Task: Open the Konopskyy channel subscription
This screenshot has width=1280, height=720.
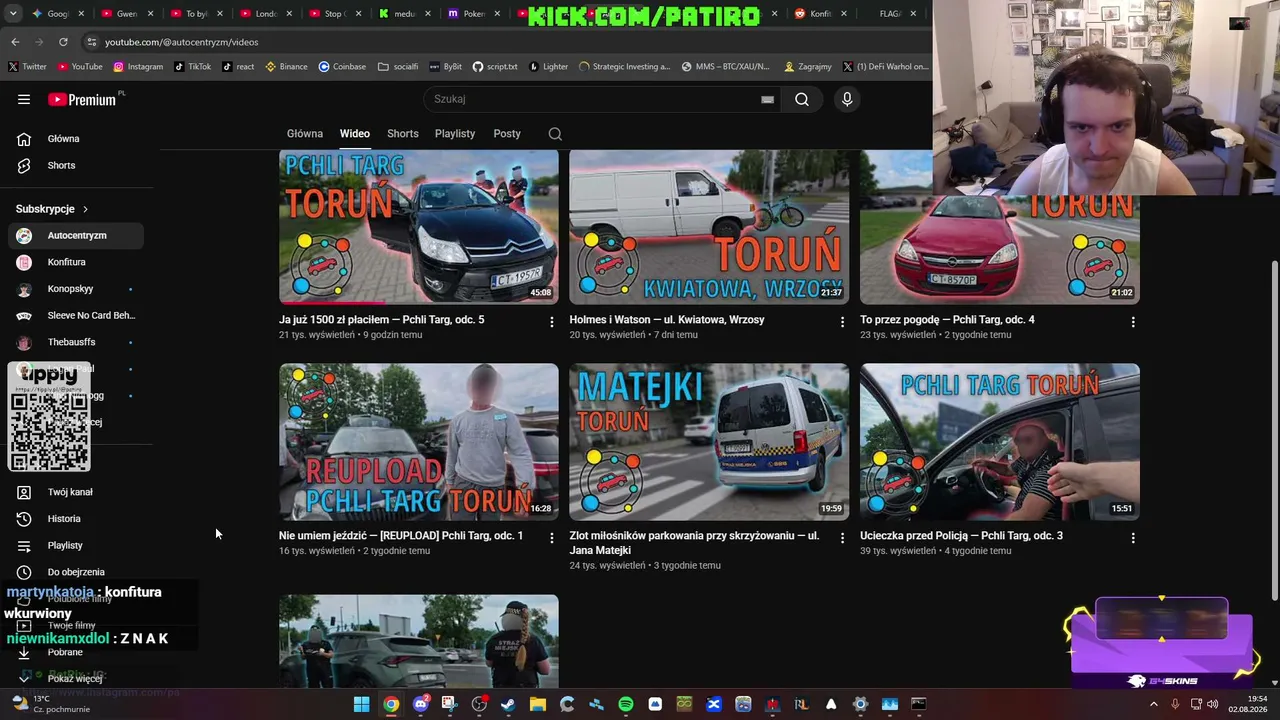Action: click(76, 289)
